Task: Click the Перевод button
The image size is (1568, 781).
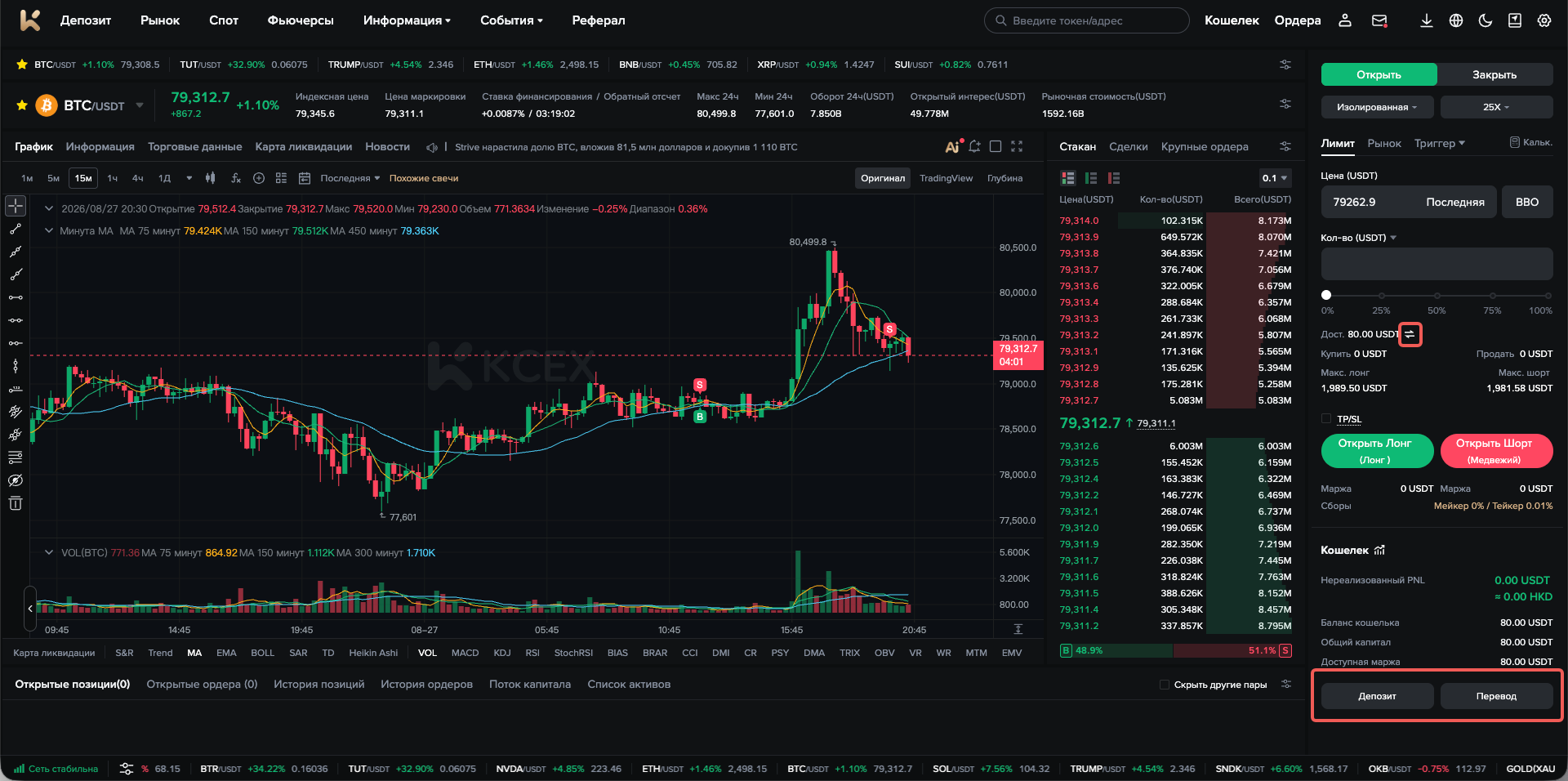Action: pos(1496,696)
